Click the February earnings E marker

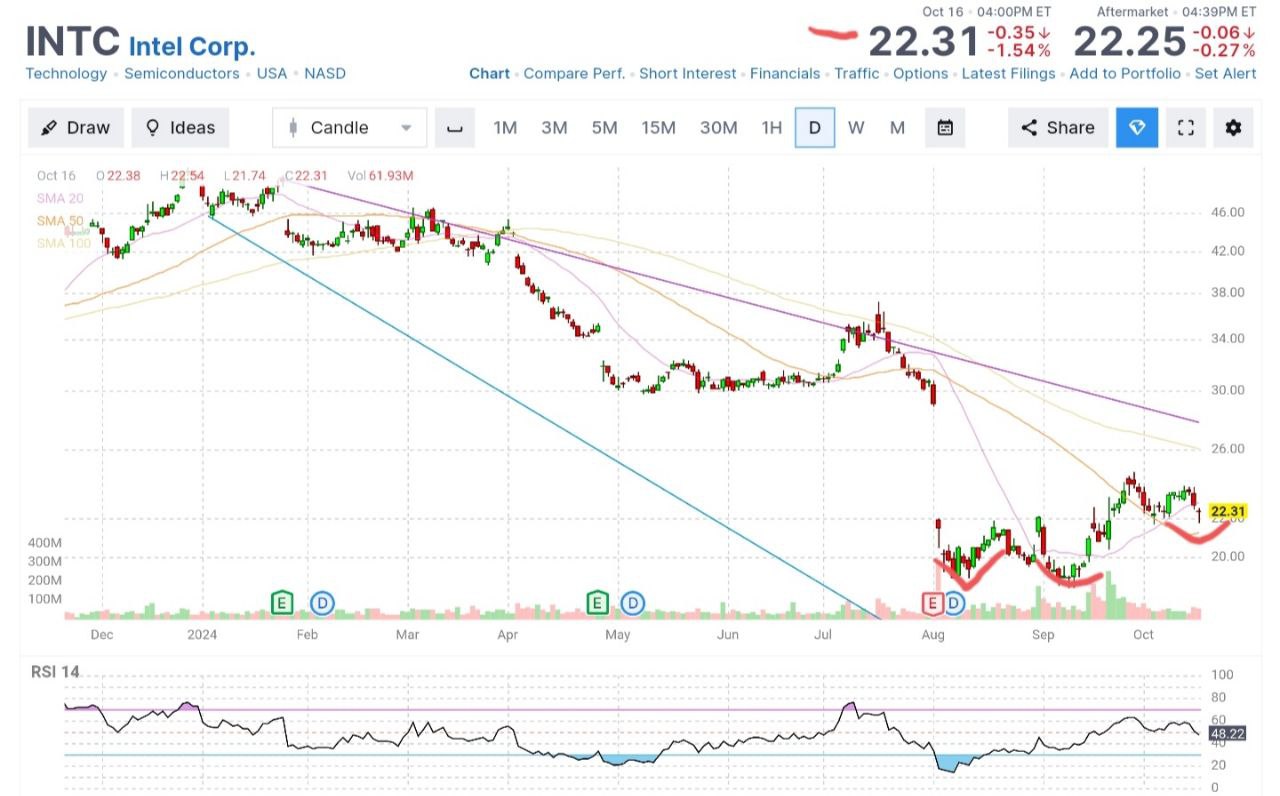tap(284, 603)
